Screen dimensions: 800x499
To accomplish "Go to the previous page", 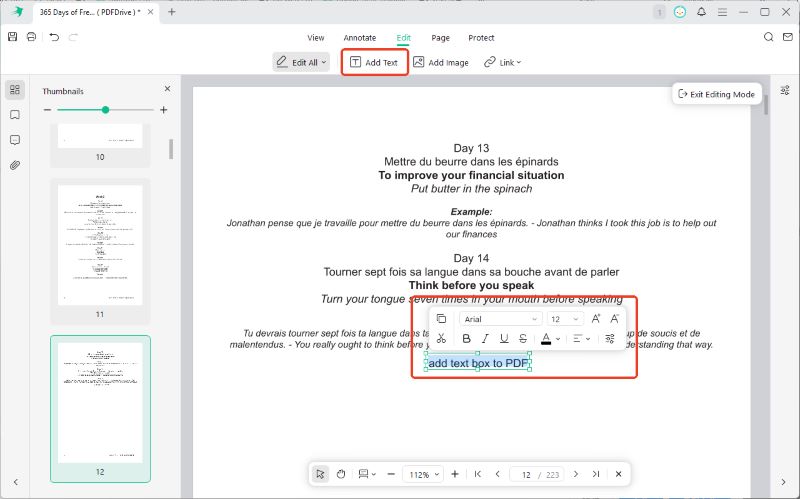I will (497, 474).
